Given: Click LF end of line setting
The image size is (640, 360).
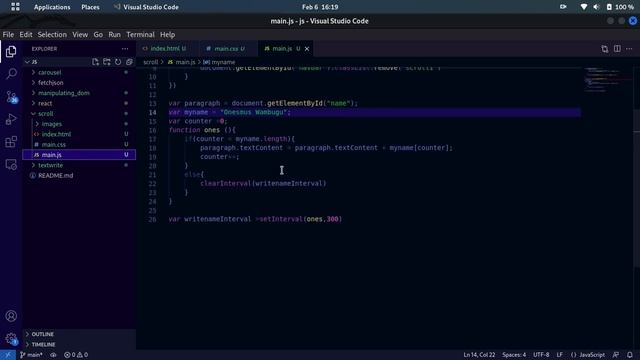Looking at the screenshot, I should click(x=560, y=355).
